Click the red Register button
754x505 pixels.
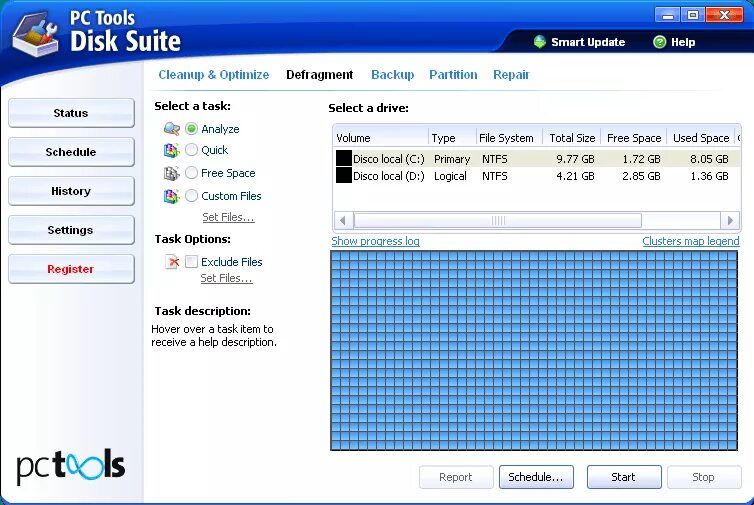tap(71, 269)
